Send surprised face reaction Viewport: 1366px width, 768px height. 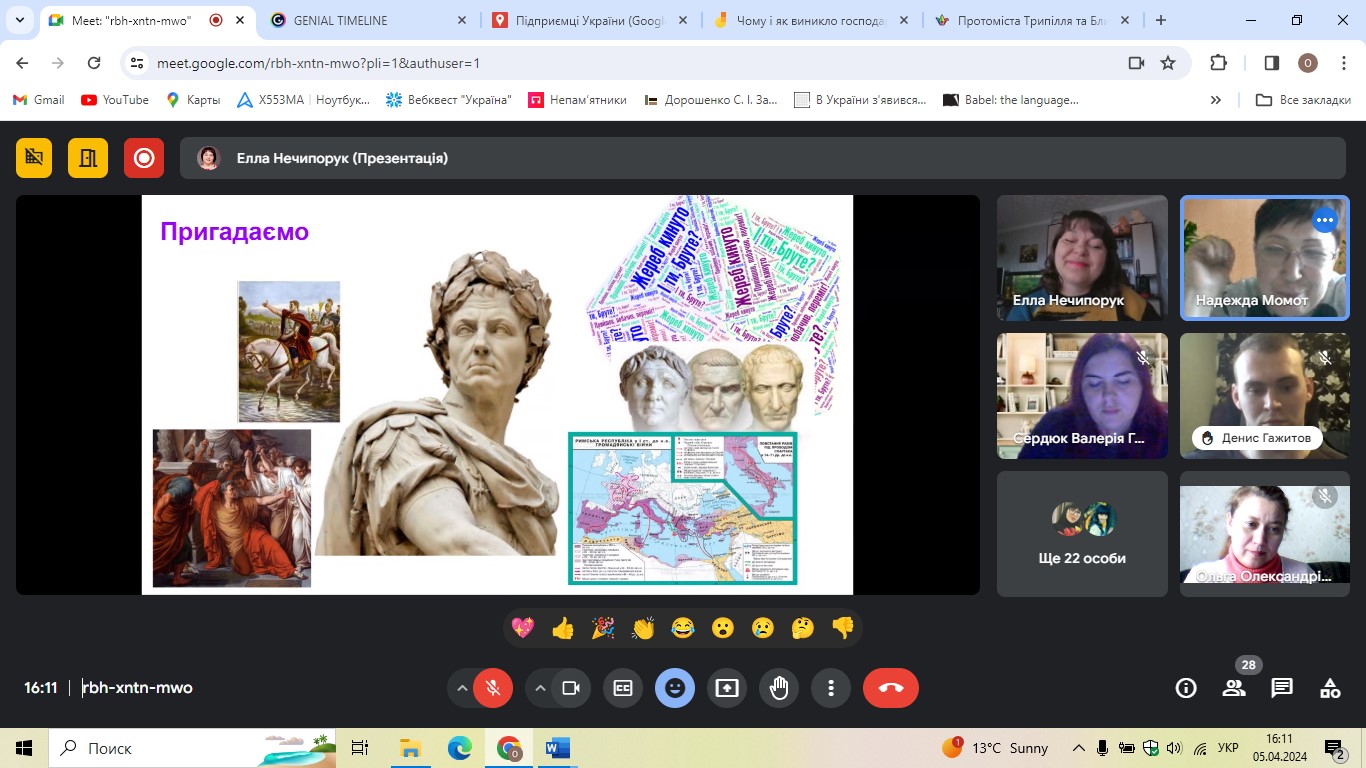point(723,628)
